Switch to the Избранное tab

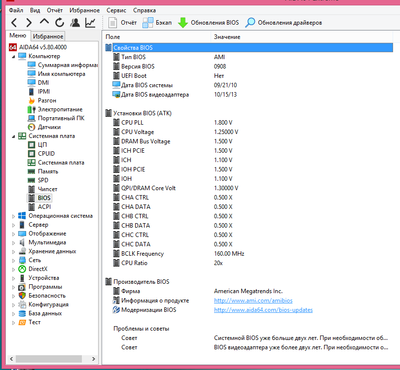(48, 36)
